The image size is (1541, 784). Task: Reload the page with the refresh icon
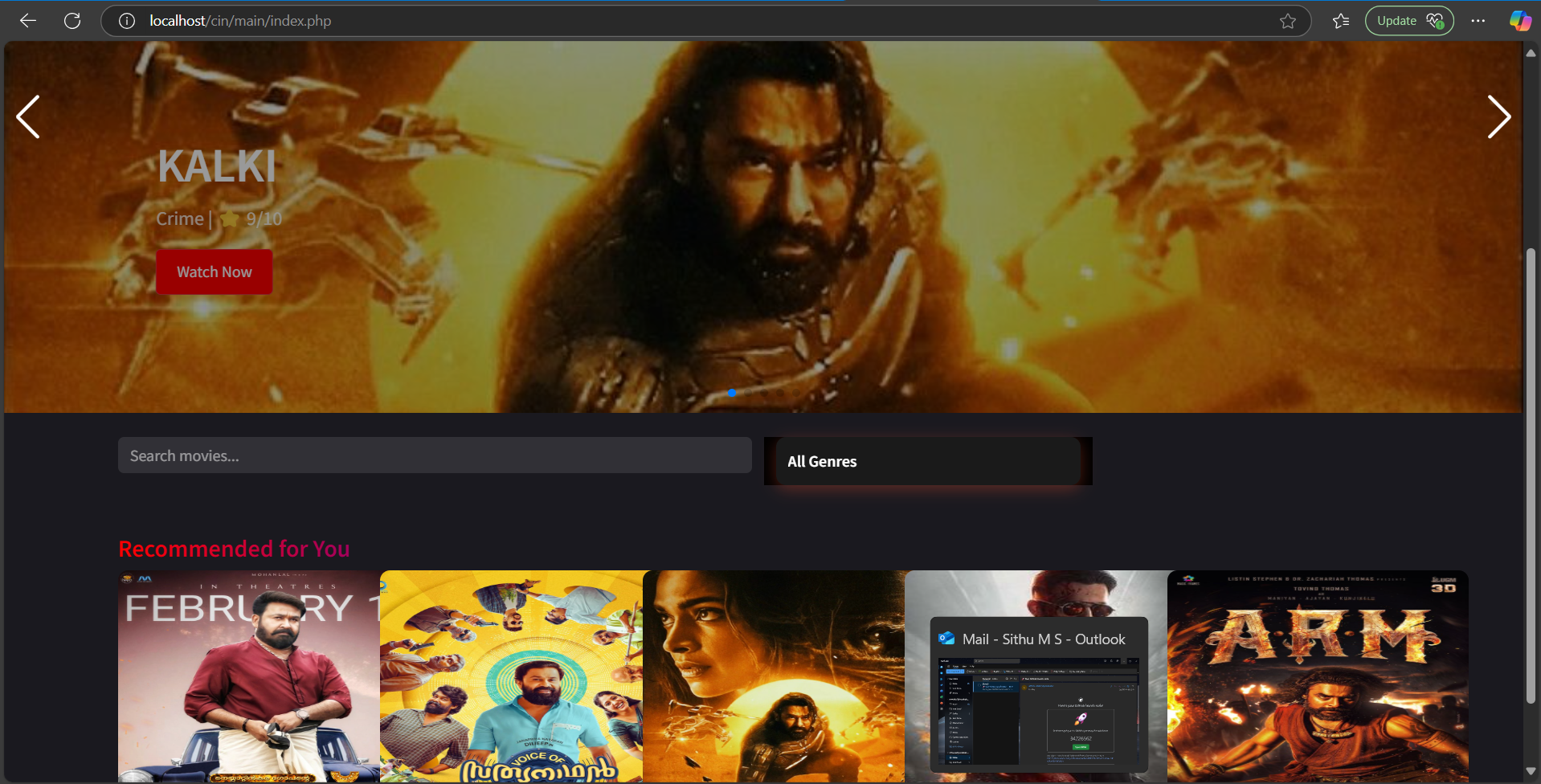[x=72, y=21]
